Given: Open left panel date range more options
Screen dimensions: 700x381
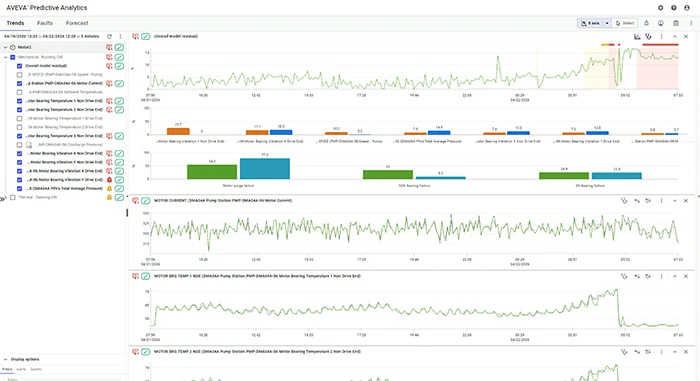Looking at the screenshot, I should tap(120, 36).
